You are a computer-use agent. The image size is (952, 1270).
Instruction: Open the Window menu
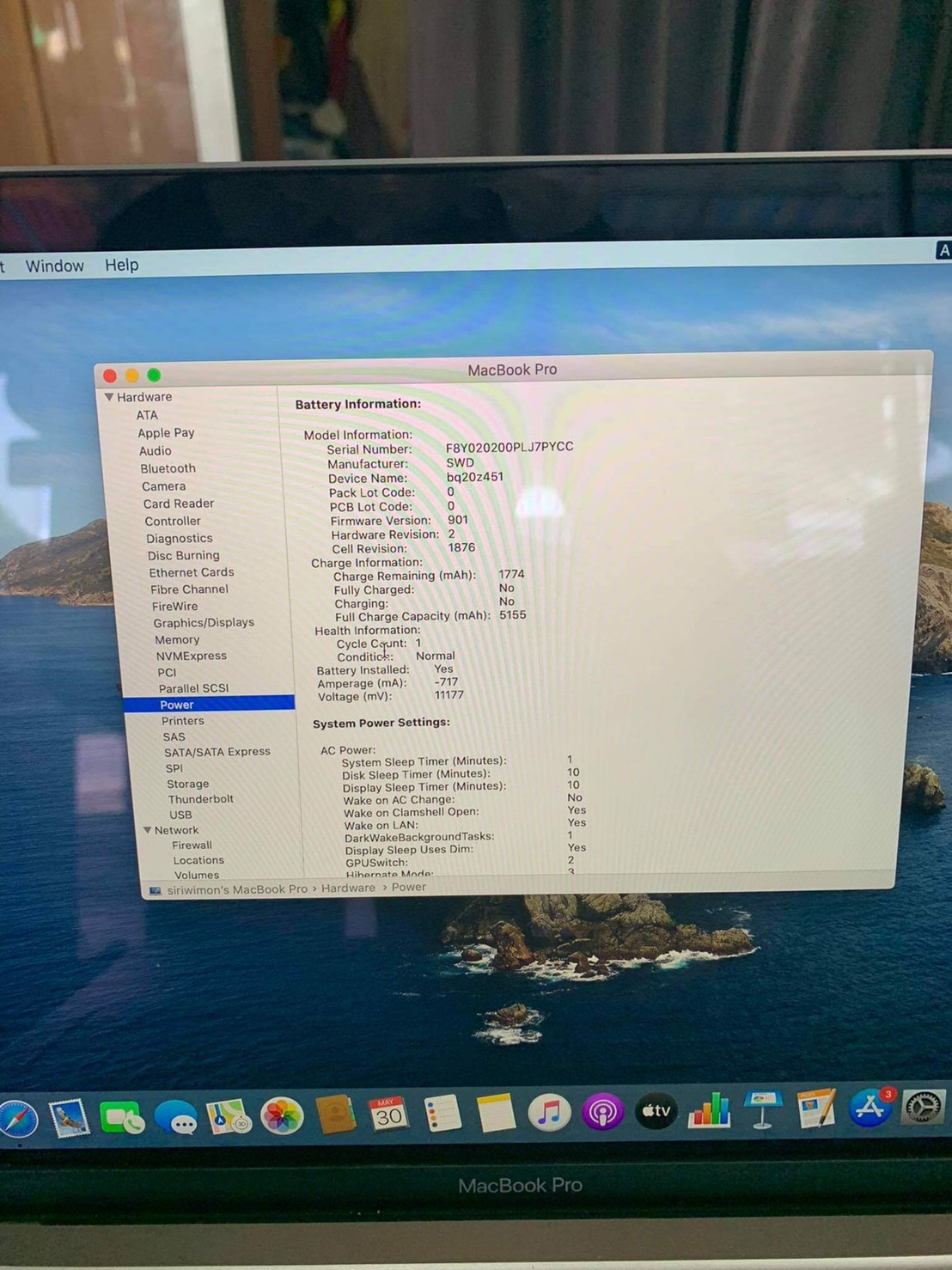point(54,266)
